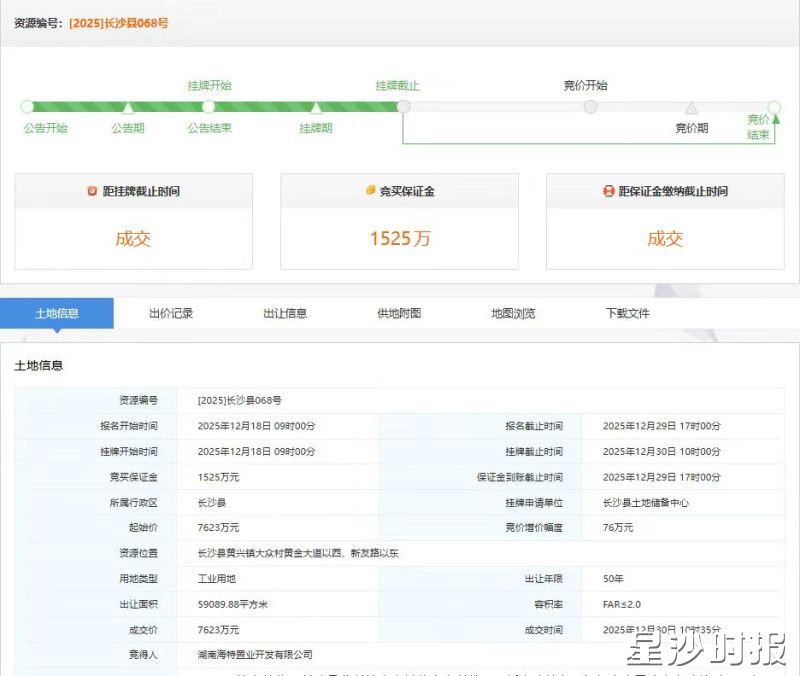Viewport: 800px width, 676px height.
Task: Select the 公告期 triangle marker on timeline
Action: tap(128, 107)
